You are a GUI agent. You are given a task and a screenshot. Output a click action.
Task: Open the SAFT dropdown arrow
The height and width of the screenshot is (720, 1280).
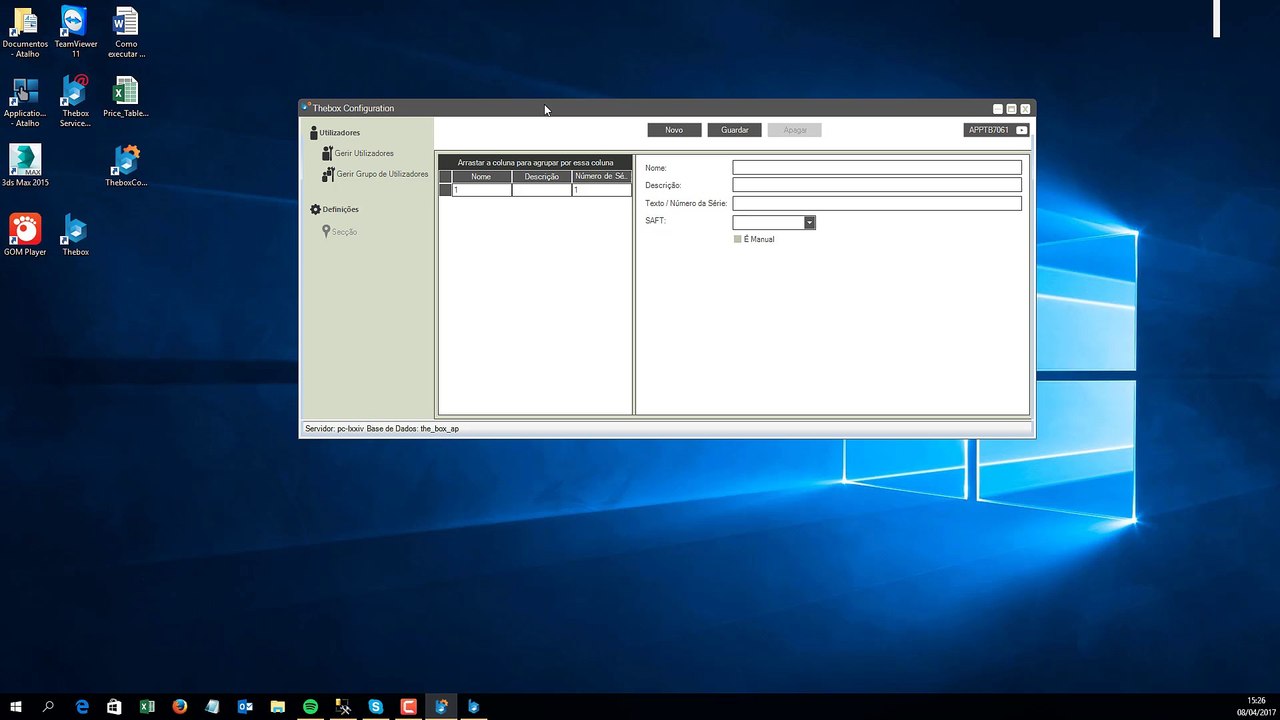[810, 222]
